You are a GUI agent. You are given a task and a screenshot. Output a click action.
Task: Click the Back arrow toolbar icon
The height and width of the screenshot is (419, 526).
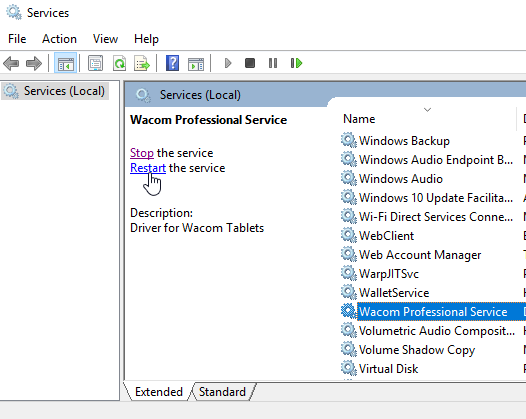pyautogui.click(x=11, y=63)
